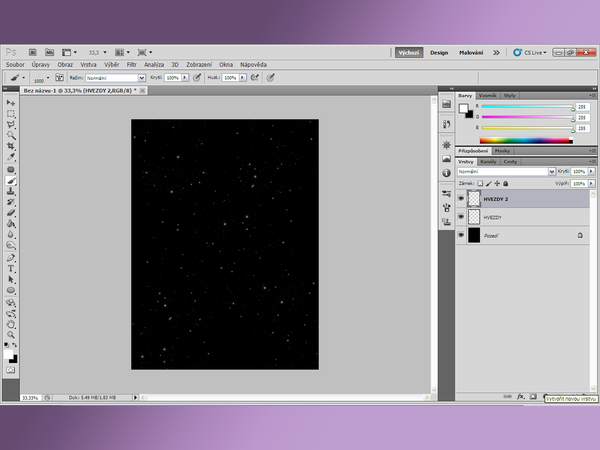
Task: Open the Filtr menu
Action: pyautogui.click(x=131, y=64)
